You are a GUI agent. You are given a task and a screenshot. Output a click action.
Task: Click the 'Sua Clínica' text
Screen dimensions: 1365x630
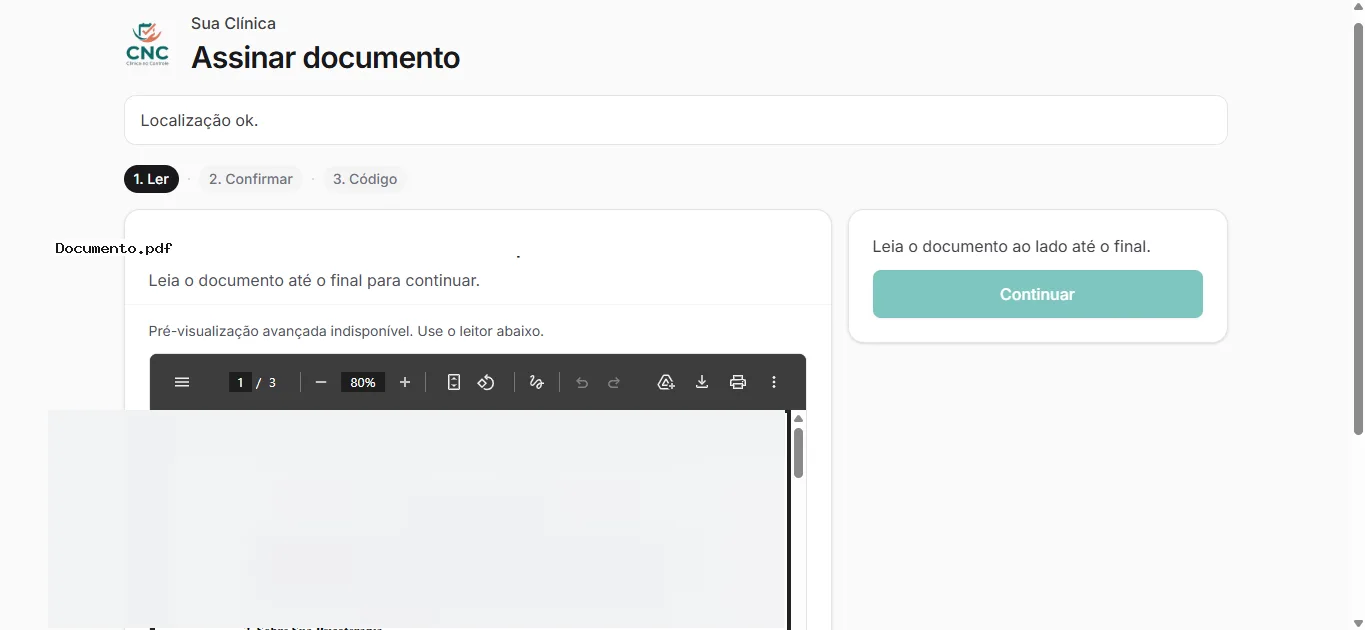coord(234,23)
